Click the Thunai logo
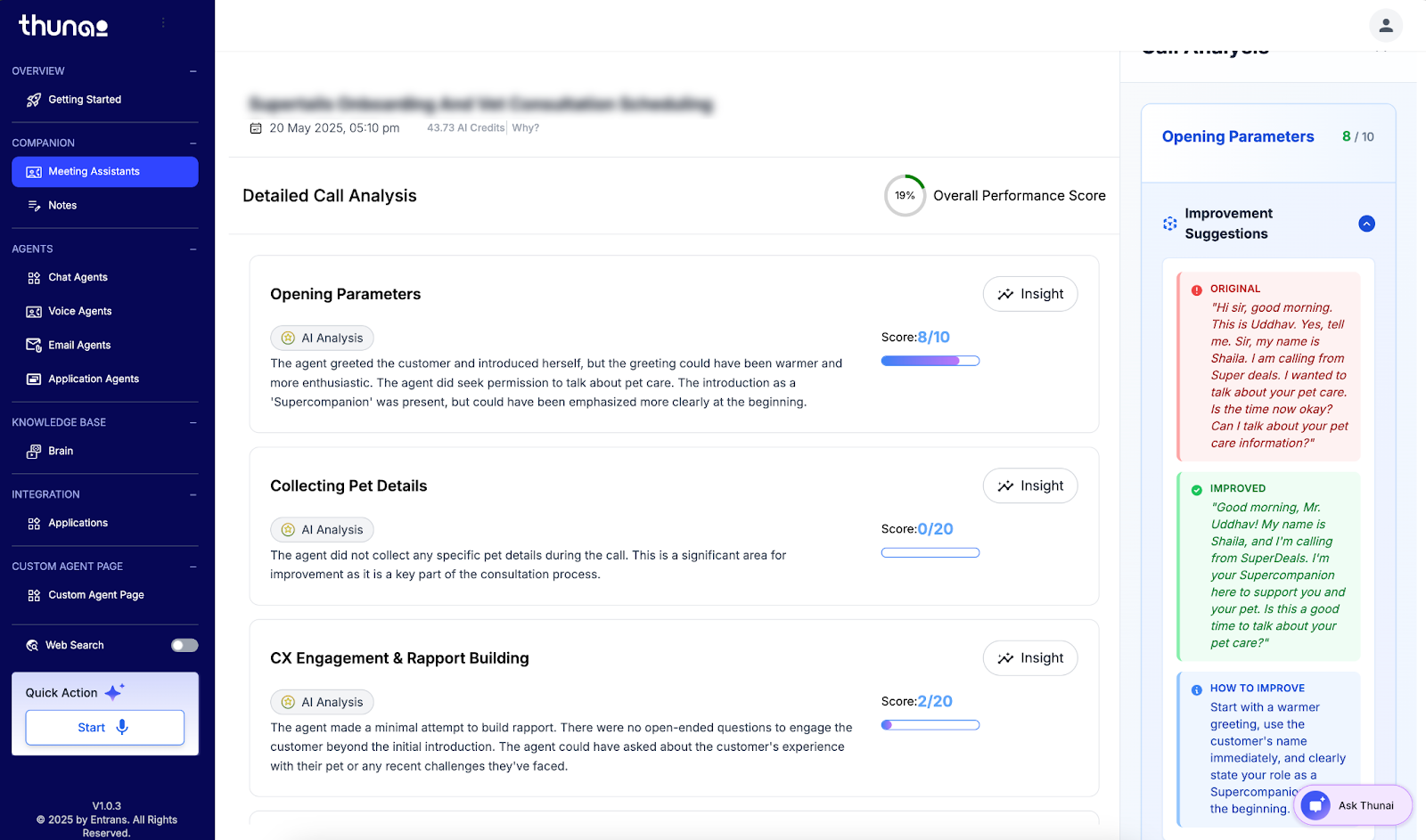Screen dimensions: 1426x840 point(63,25)
